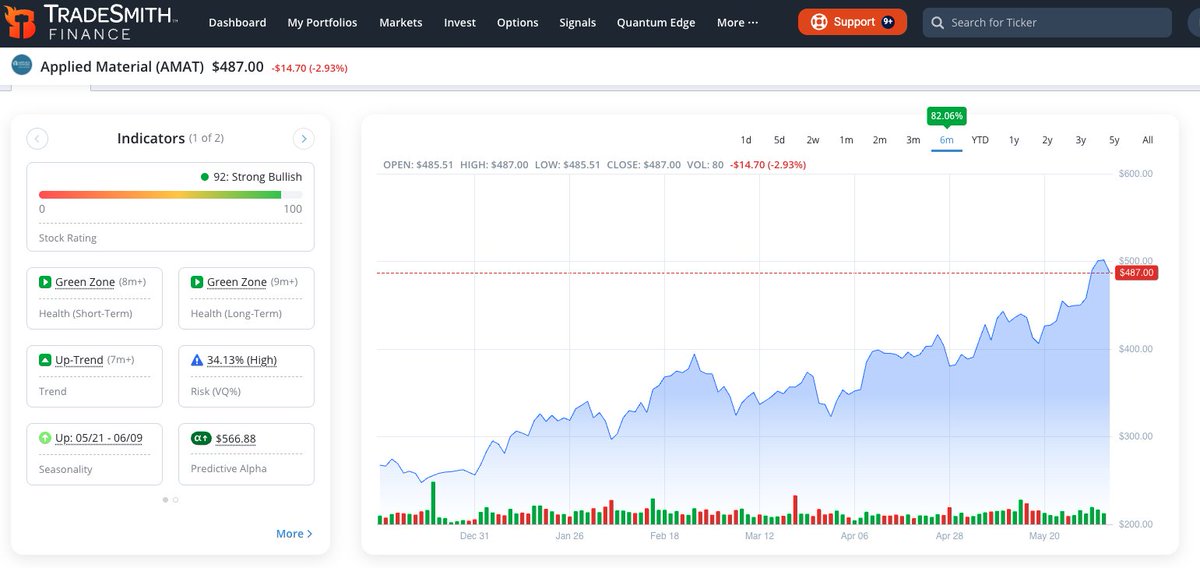1200x568 pixels.
Task: Click the long-term health green play icon
Action: (x=197, y=282)
